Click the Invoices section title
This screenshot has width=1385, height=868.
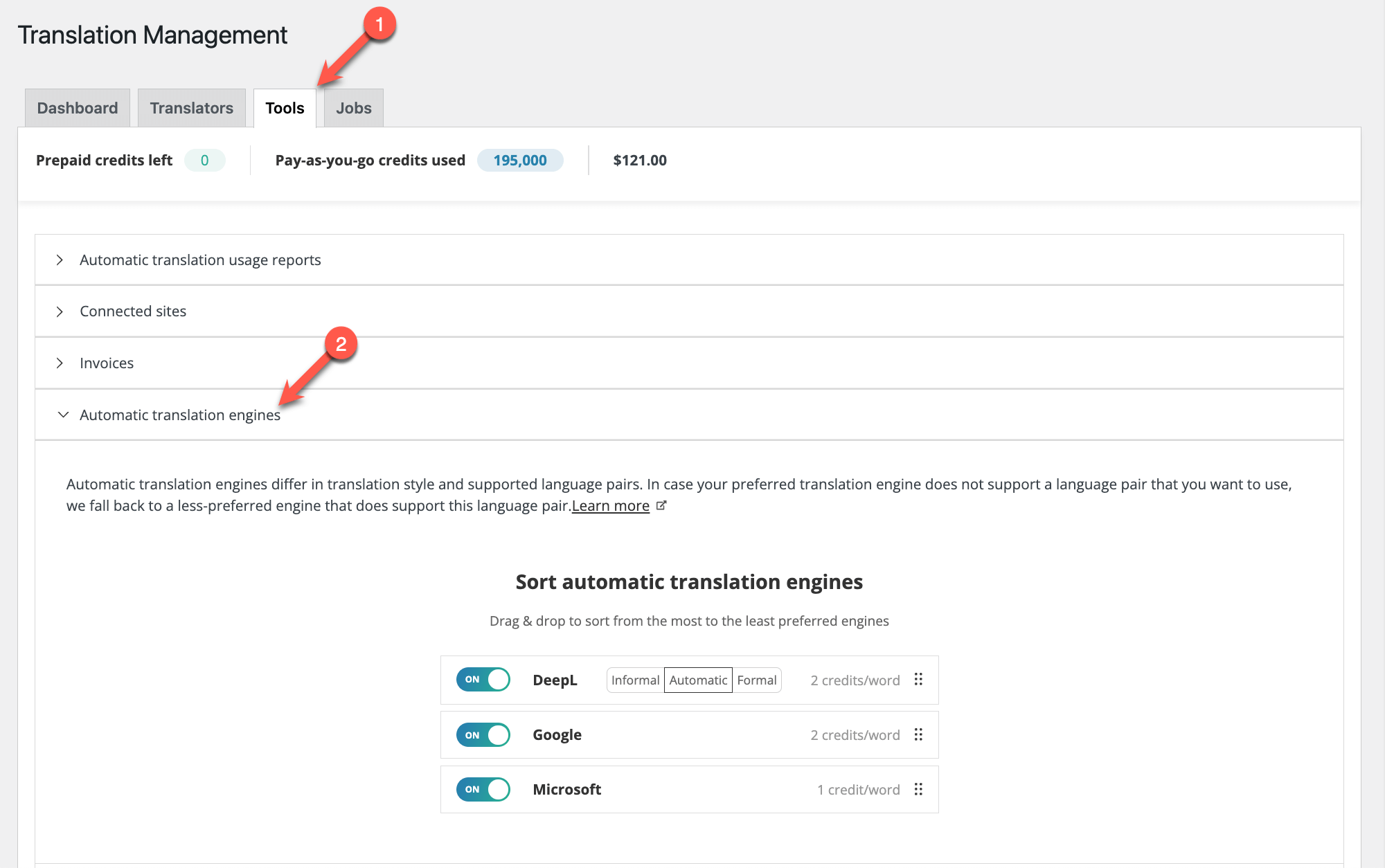click(x=107, y=363)
